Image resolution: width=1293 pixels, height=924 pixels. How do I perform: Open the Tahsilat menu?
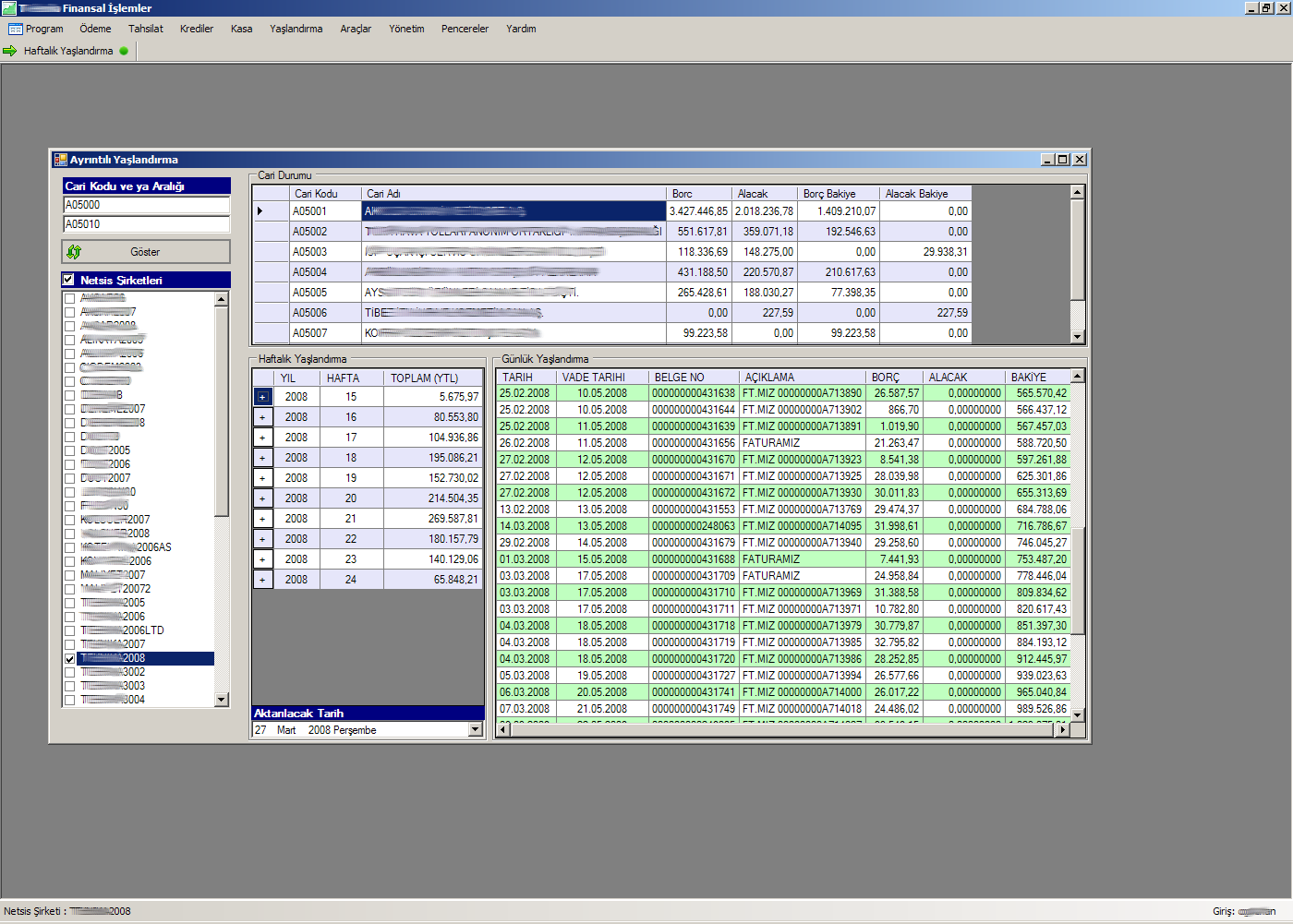[145, 29]
